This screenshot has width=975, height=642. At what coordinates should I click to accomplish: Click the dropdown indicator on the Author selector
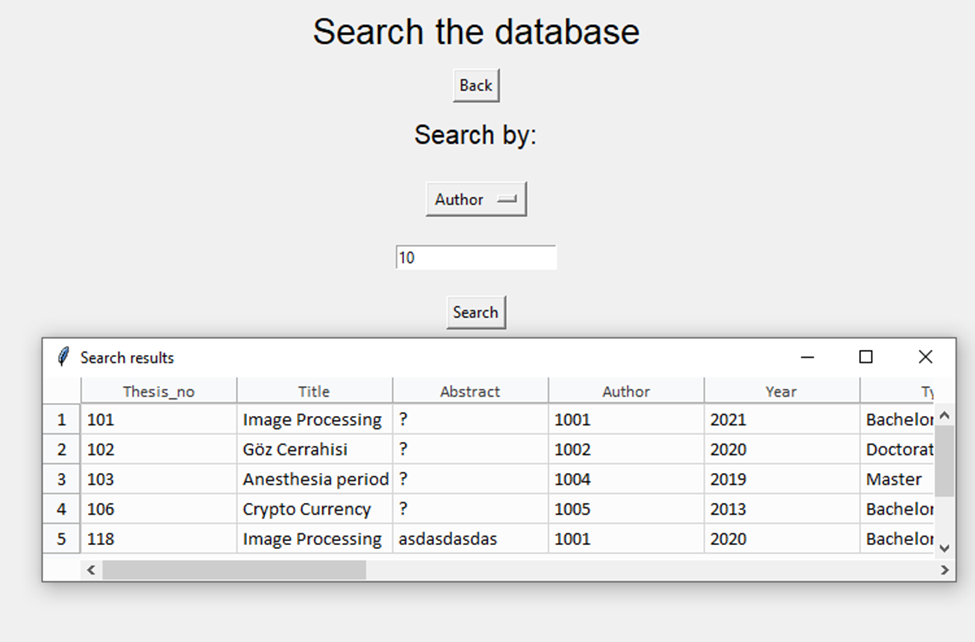[508, 199]
